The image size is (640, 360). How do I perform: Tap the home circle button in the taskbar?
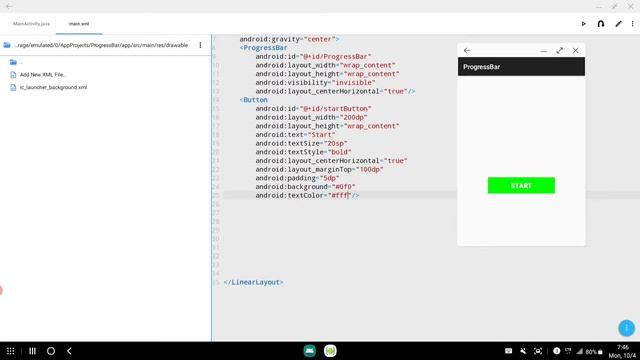point(51,351)
